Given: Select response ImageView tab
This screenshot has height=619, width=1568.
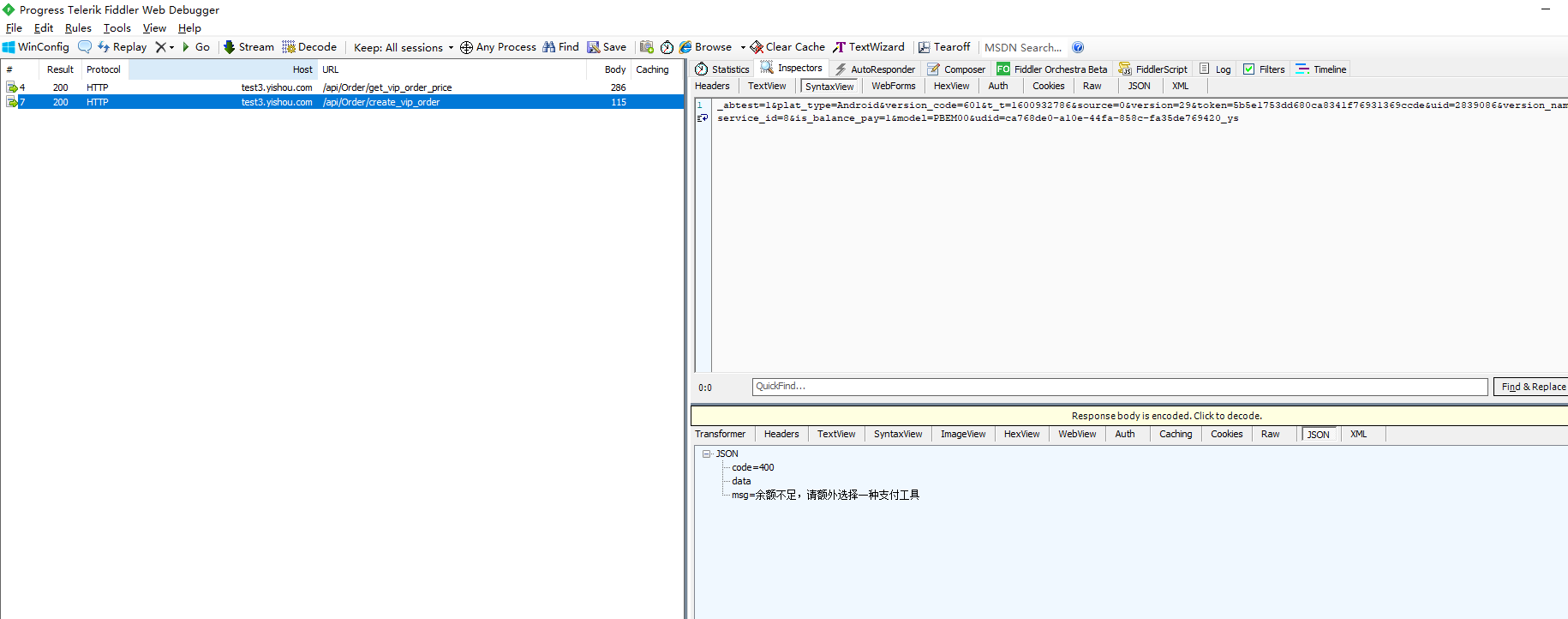Looking at the screenshot, I should pos(963,434).
